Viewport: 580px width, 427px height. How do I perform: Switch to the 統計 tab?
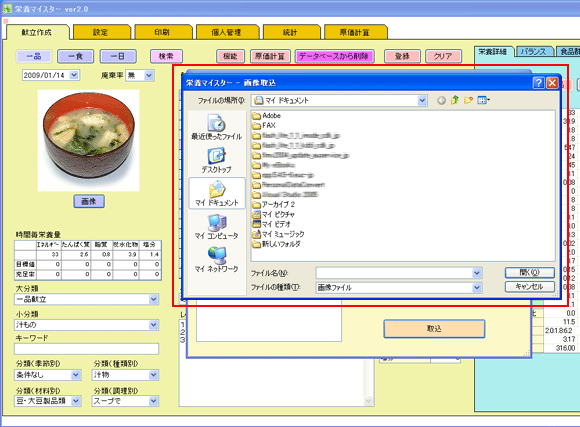click(291, 32)
